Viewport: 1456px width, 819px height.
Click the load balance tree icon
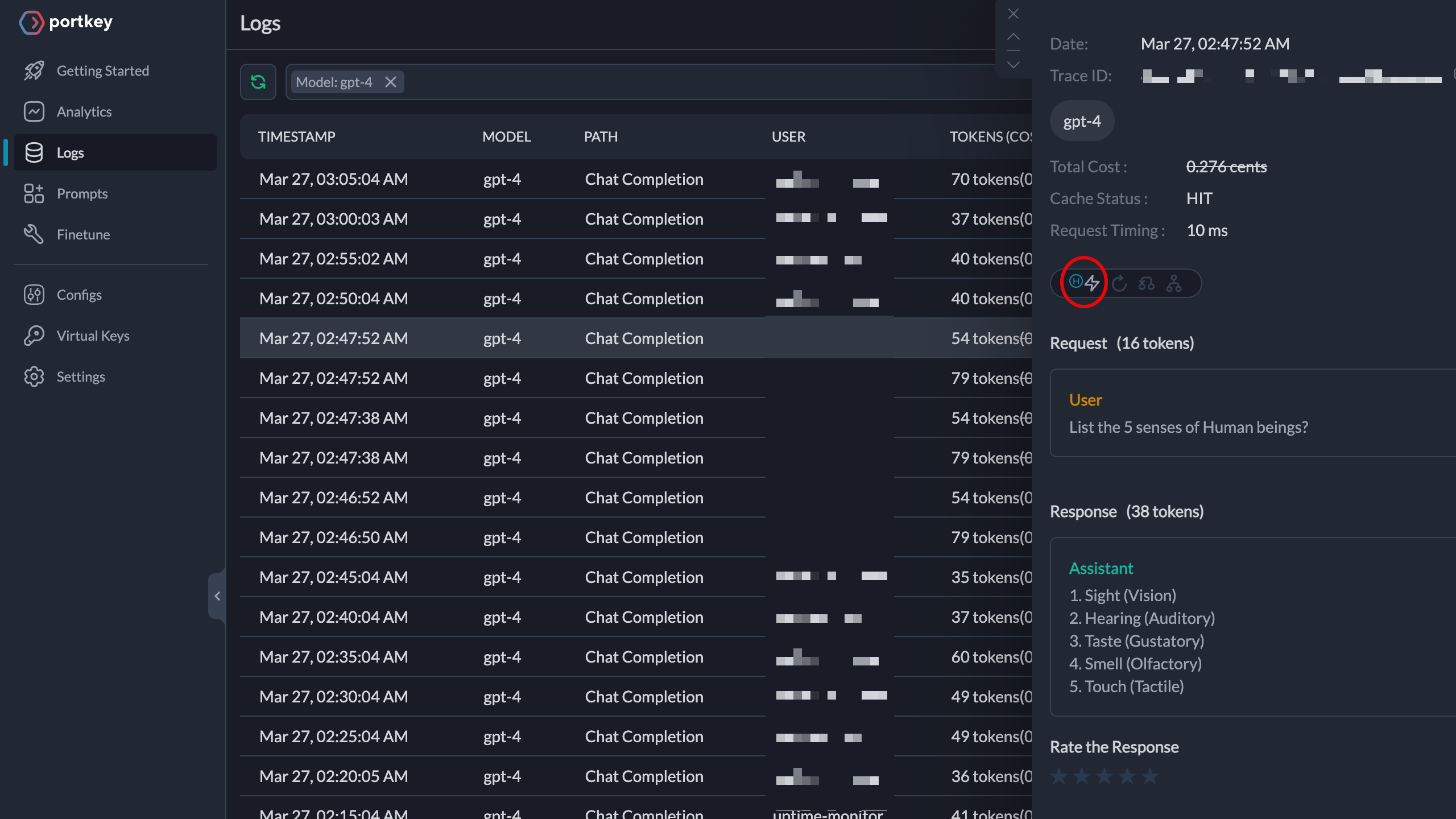pyautogui.click(x=1174, y=283)
